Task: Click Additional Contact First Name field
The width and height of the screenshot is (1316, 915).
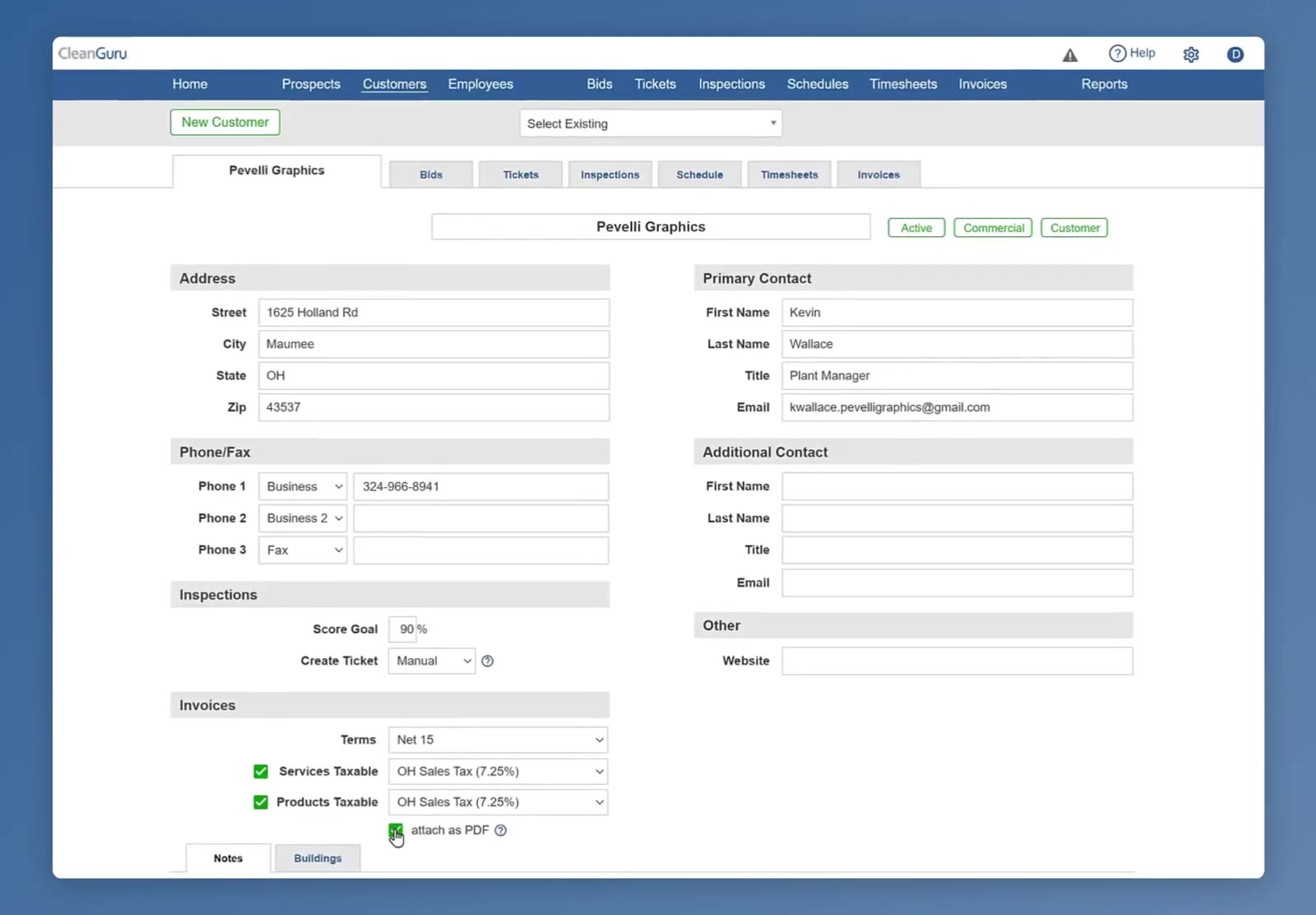Action: (957, 486)
